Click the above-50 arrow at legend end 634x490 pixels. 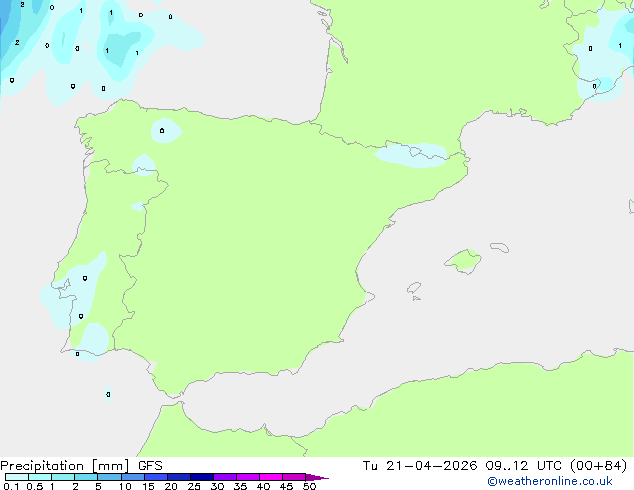317,477
